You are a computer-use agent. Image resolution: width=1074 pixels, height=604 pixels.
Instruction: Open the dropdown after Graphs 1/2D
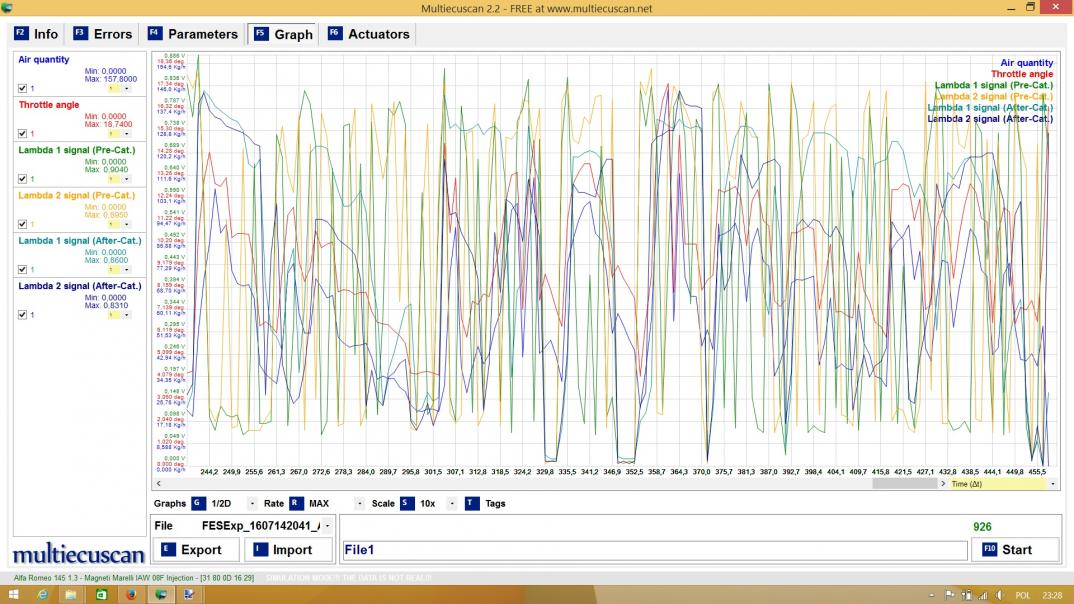(x=252, y=503)
